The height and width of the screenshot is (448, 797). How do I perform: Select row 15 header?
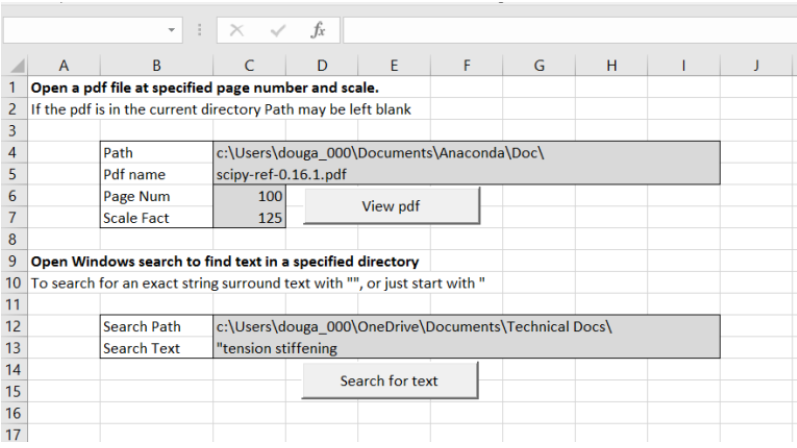tap(13, 391)
